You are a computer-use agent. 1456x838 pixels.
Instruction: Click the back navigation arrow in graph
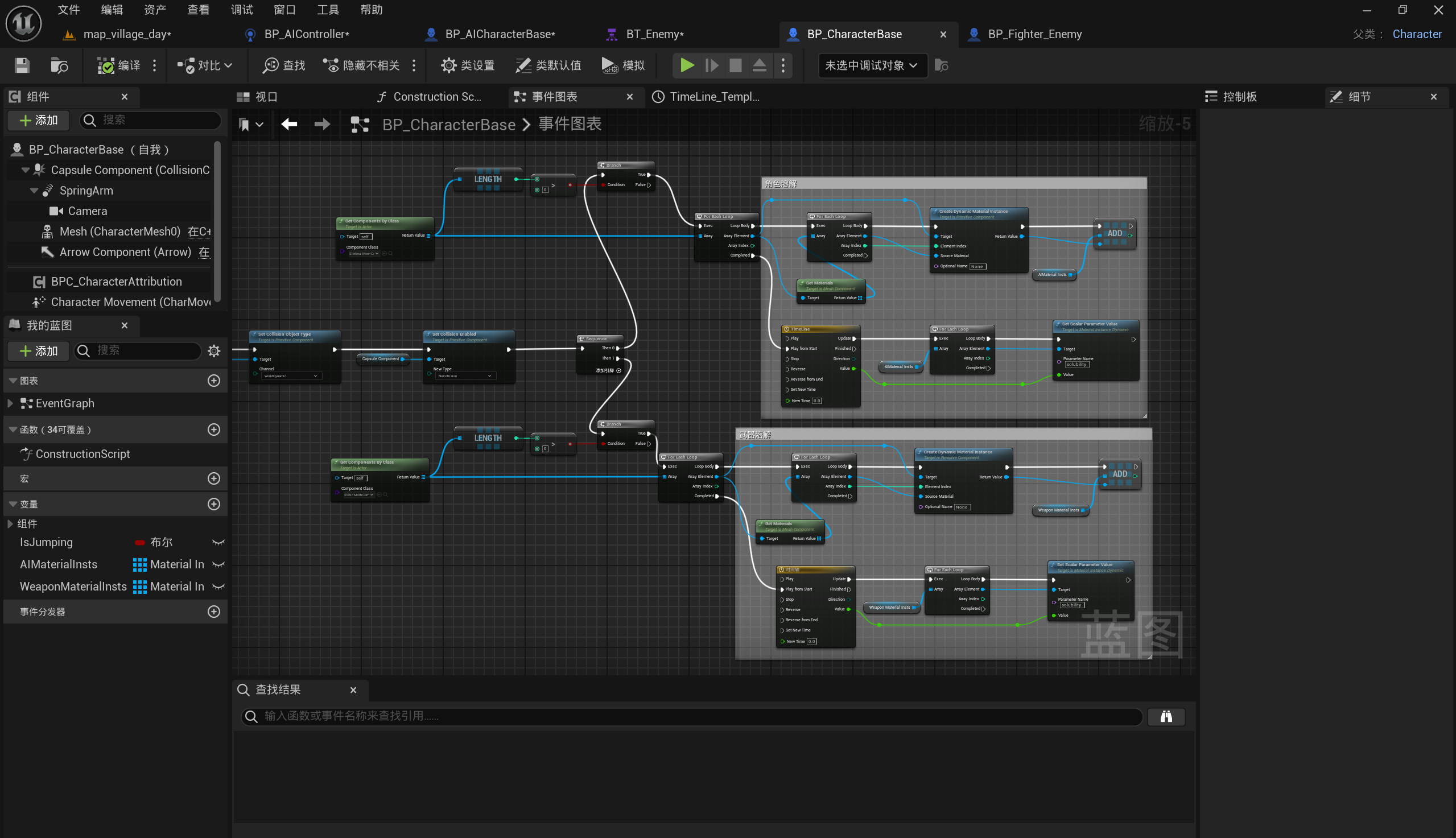point(289,124)
